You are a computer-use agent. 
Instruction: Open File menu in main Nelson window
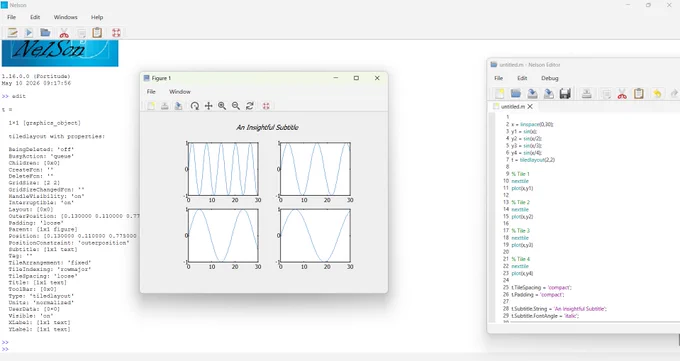coord(12,17)
